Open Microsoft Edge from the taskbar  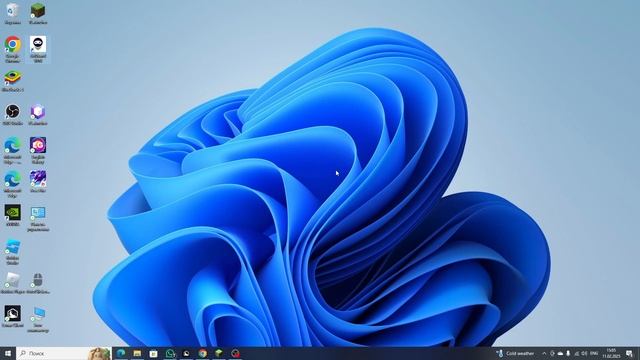point(121,353)
